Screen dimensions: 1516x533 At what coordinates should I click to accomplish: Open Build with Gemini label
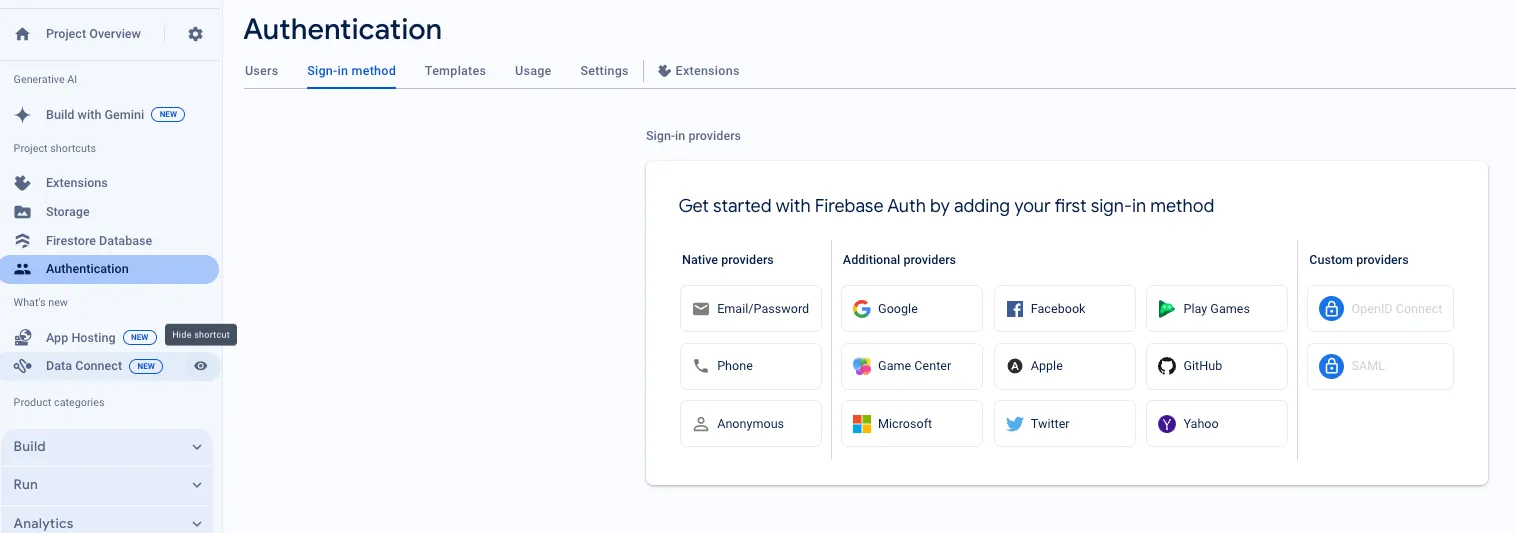tap(95, 115)
